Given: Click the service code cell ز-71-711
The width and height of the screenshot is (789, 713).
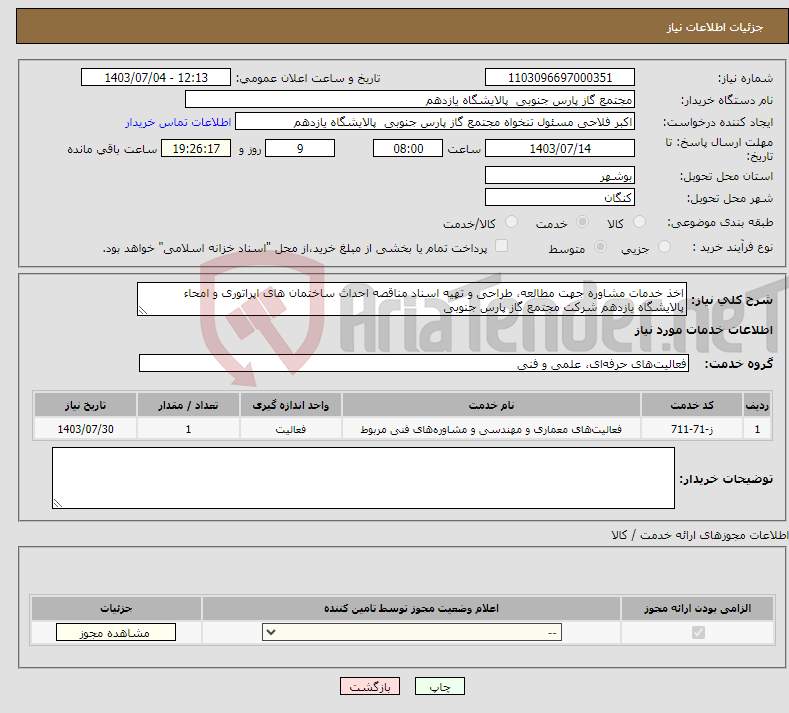Looking at the screenshot, I should [692, 429].
